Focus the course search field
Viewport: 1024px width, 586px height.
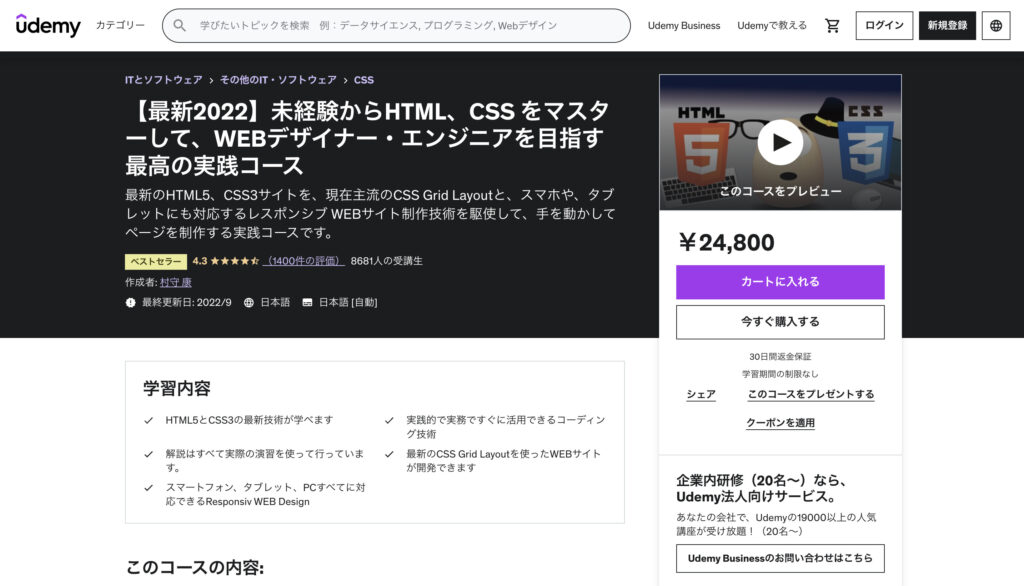pos(396,25)
